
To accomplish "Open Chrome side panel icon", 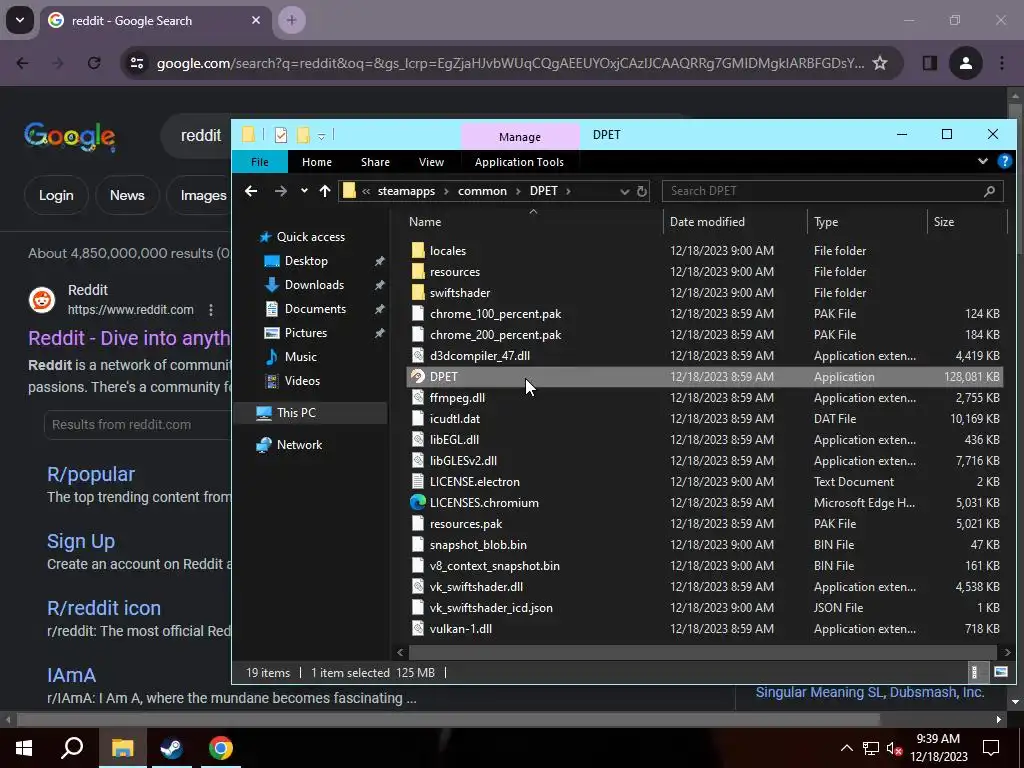I will click(929, 63).
